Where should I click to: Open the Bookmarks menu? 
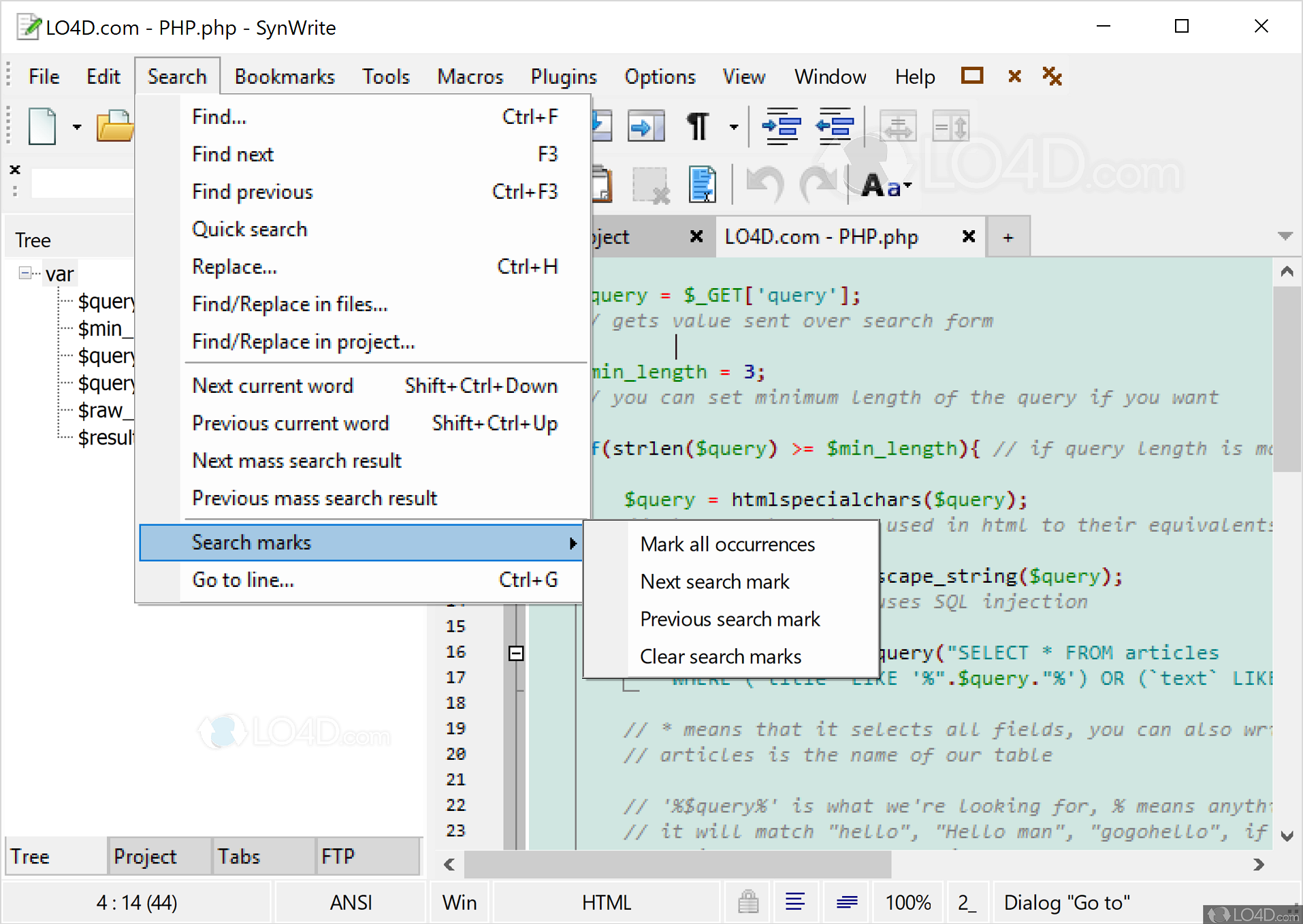(284, 76)
